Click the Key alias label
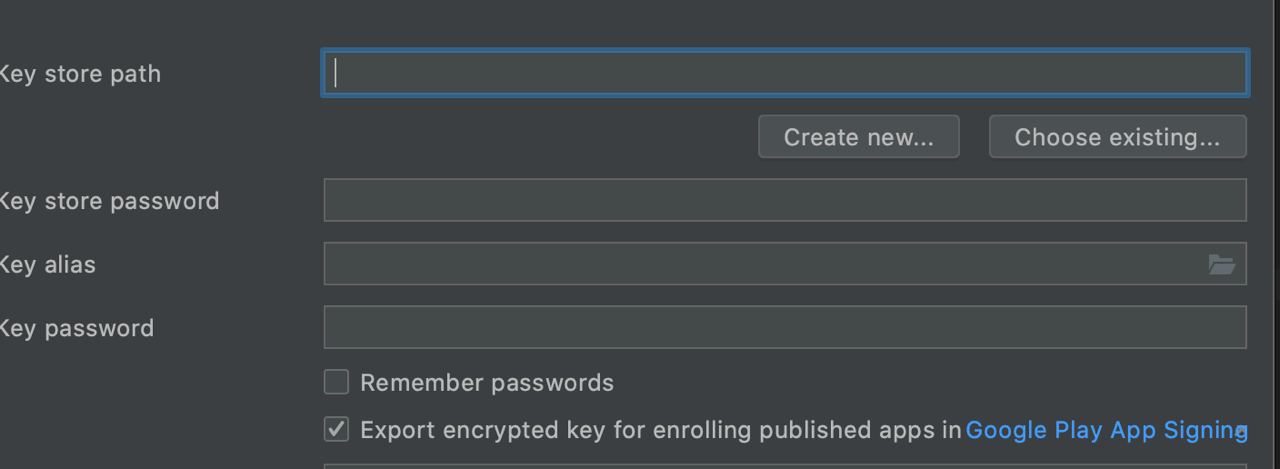 (48, 265)
